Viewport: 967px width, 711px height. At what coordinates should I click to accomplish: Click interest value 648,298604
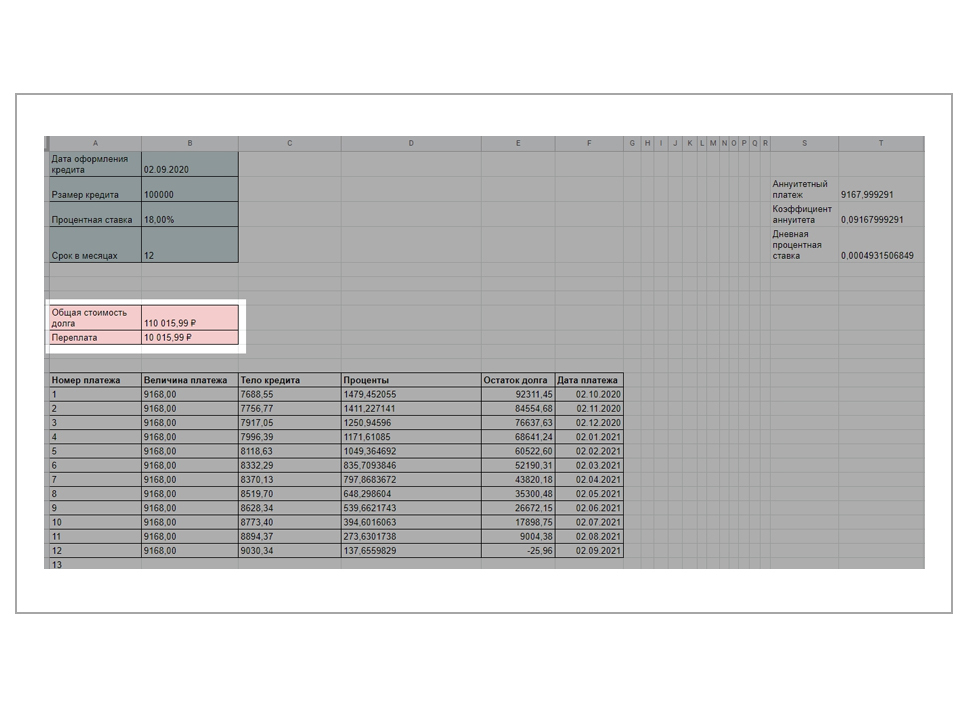coord(411,493)
